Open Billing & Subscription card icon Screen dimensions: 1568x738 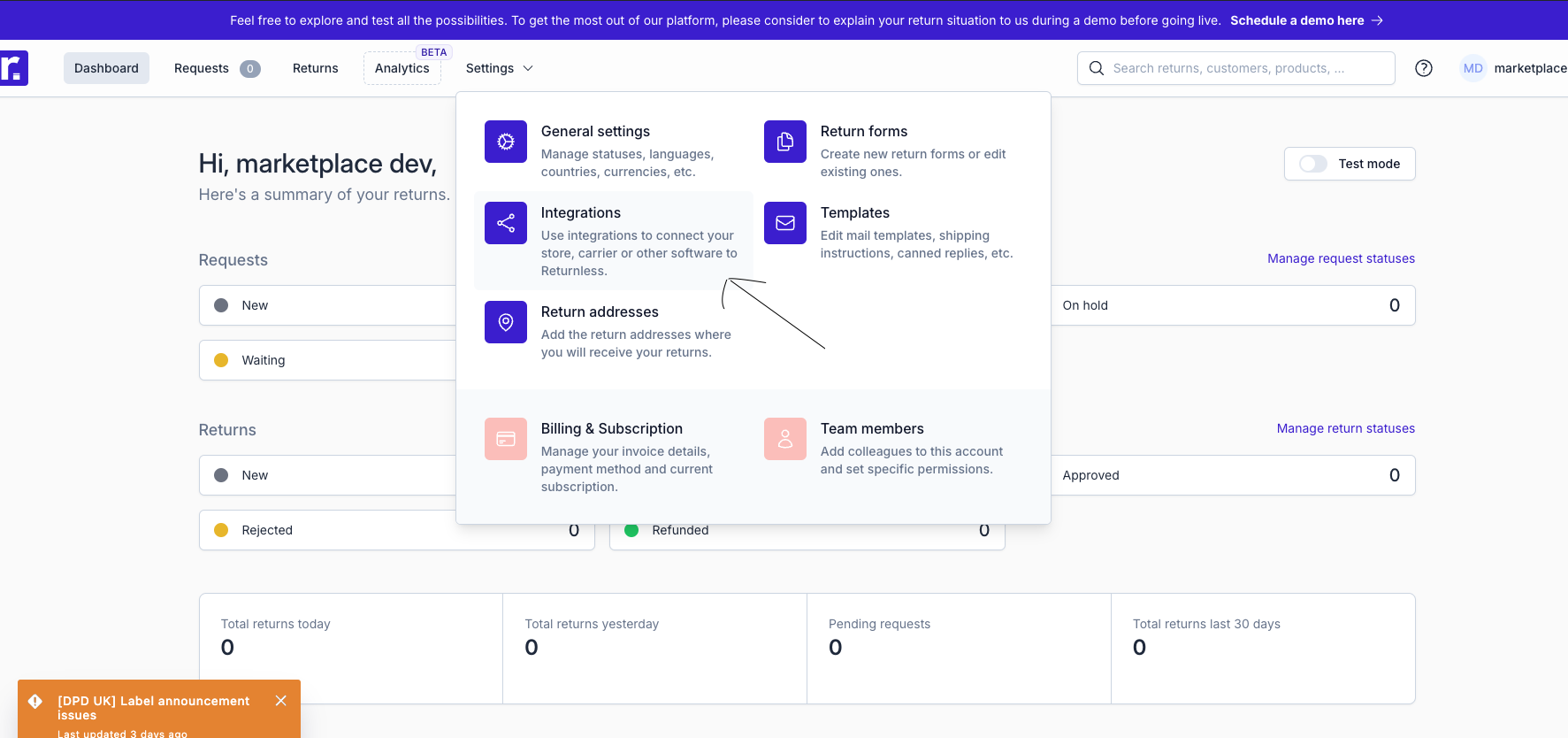(505, 439)
